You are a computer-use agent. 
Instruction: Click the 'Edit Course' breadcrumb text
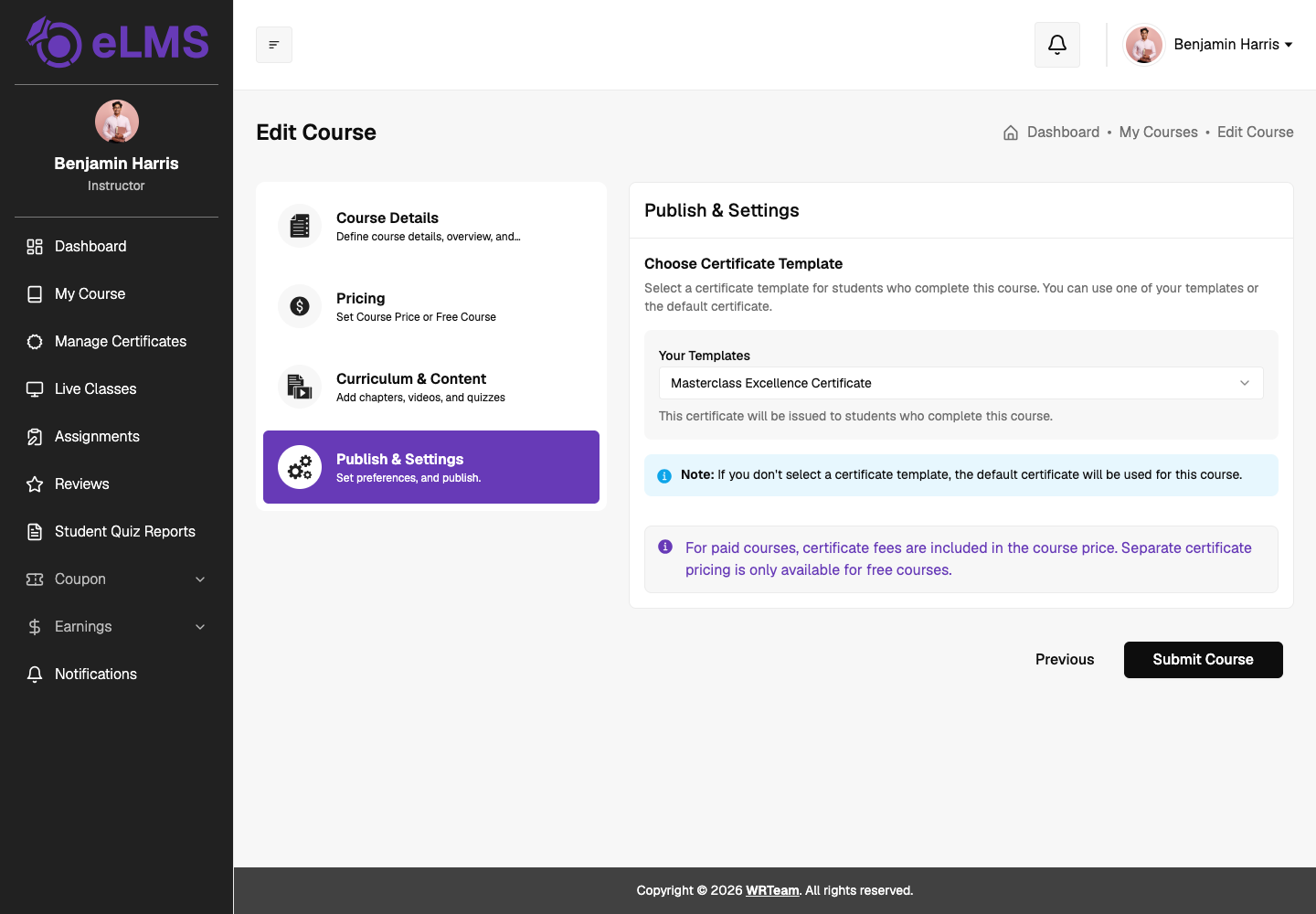pos(1256,133)
